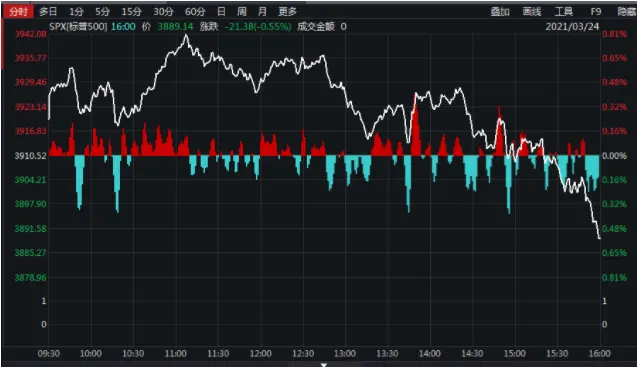Choose the 5分 five-minute interval

click(102, 12)
